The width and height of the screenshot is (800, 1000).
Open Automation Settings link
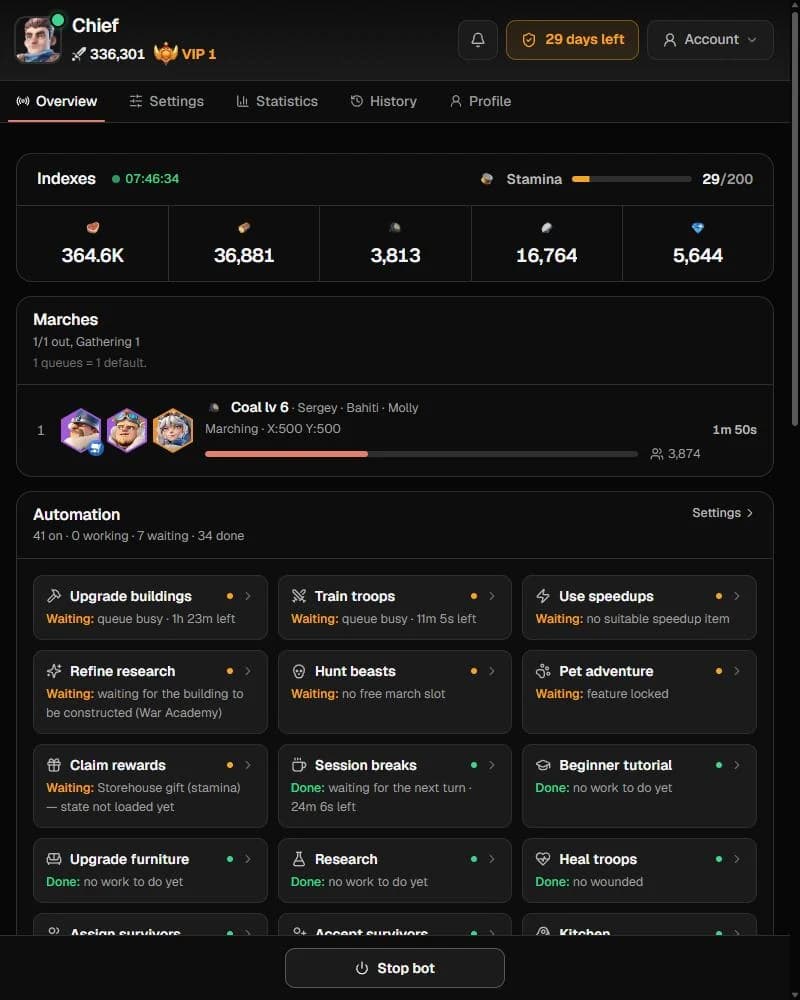722,513
